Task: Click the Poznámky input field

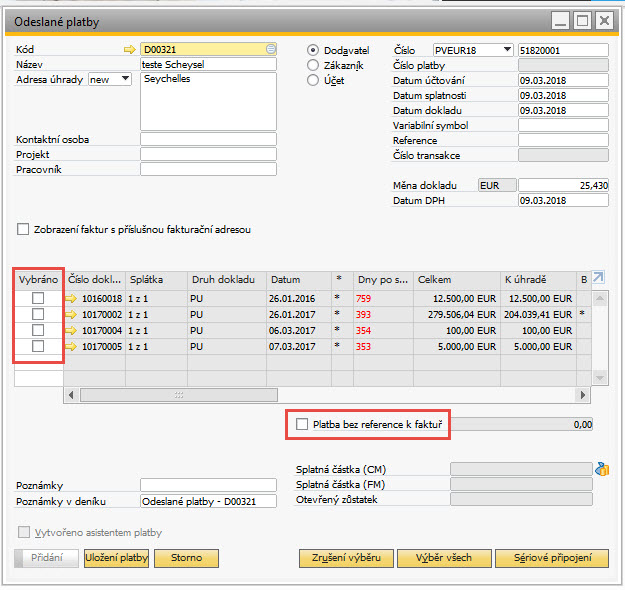Action: (x=208, y=485)
